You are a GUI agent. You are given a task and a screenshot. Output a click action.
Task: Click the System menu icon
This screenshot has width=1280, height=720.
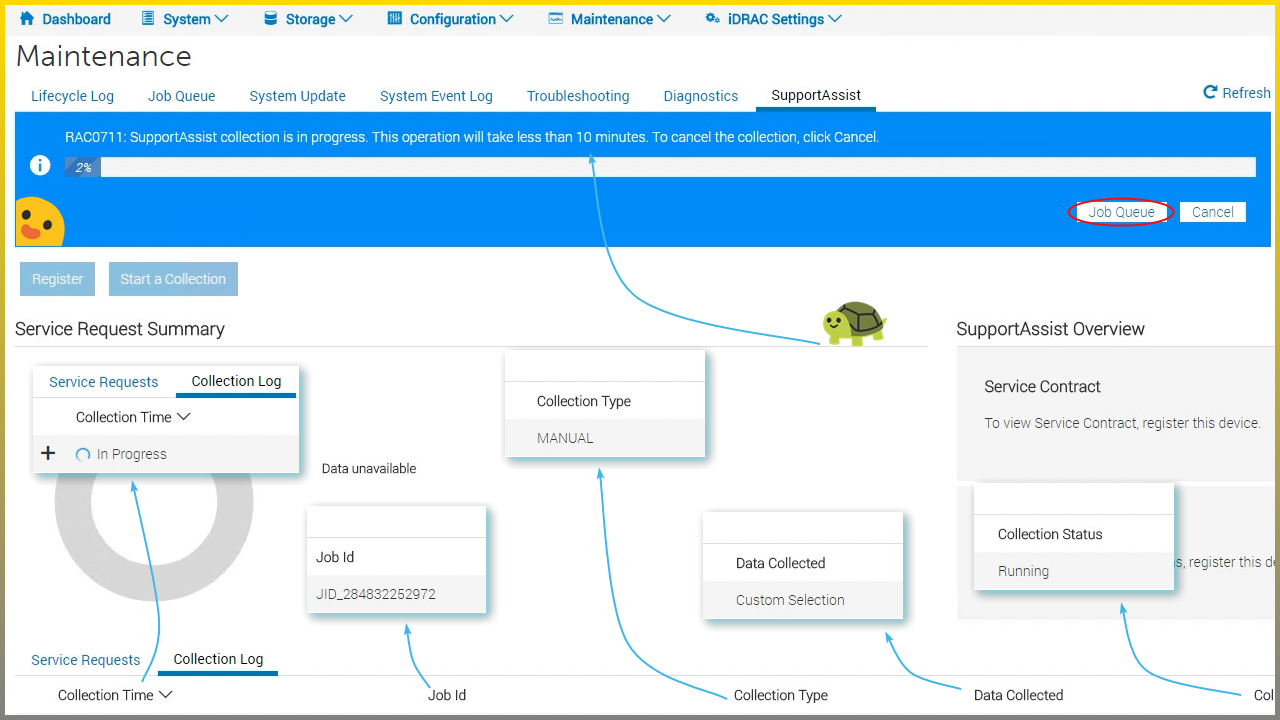tap(148, 18)
